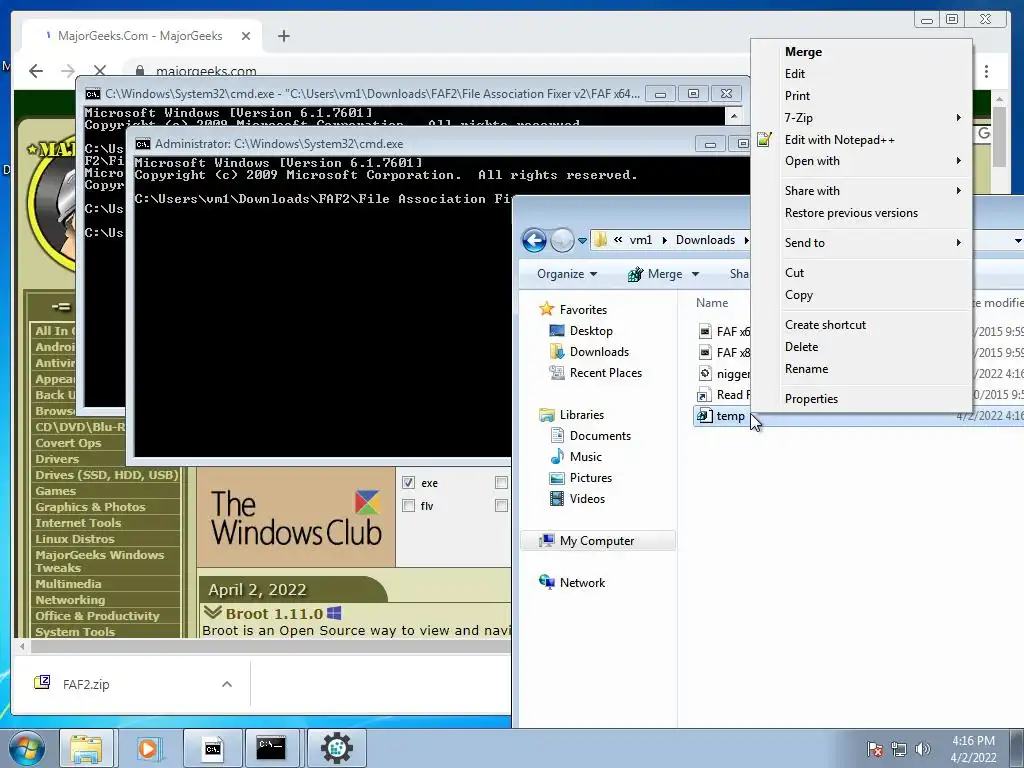
Task: Open the Merge button dropdown arrow
Action: click(695, 274)
